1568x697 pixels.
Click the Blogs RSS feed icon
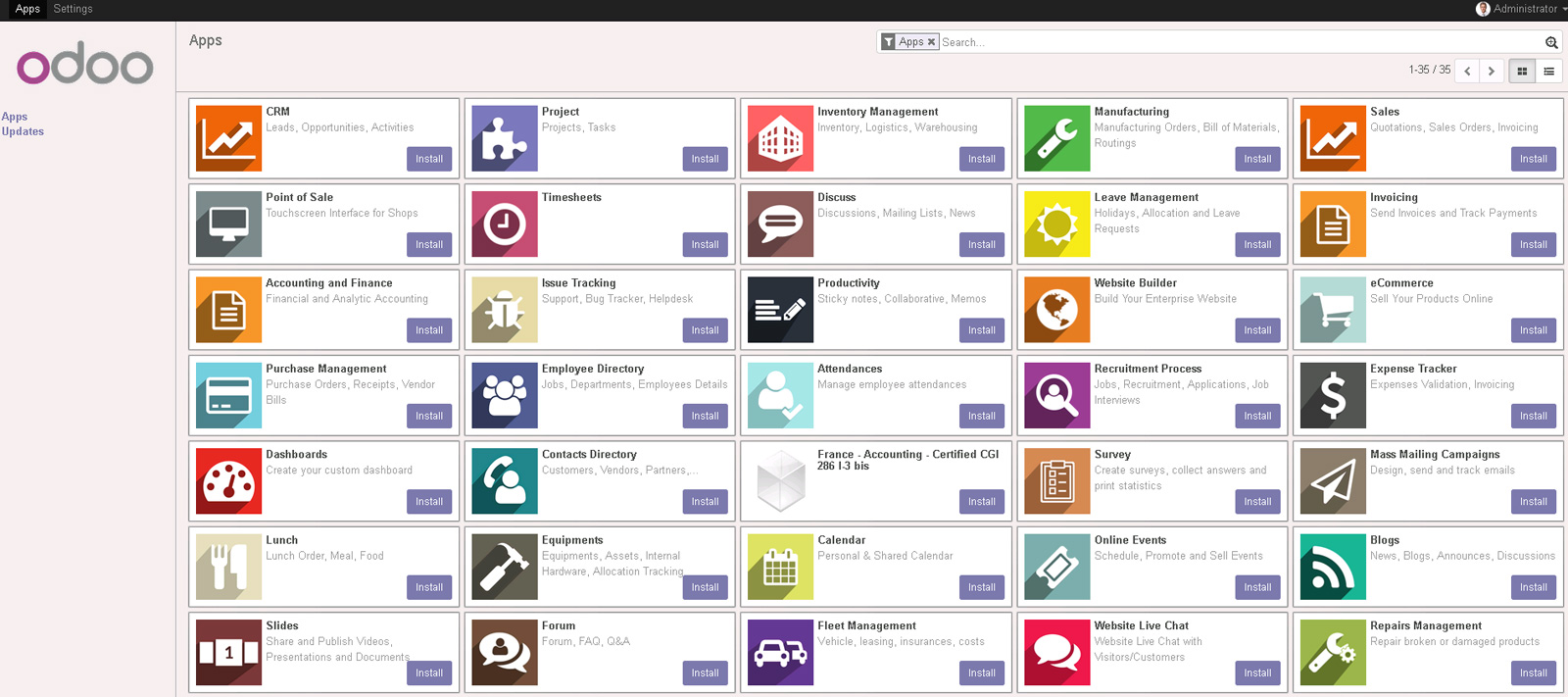[1333, 567]
